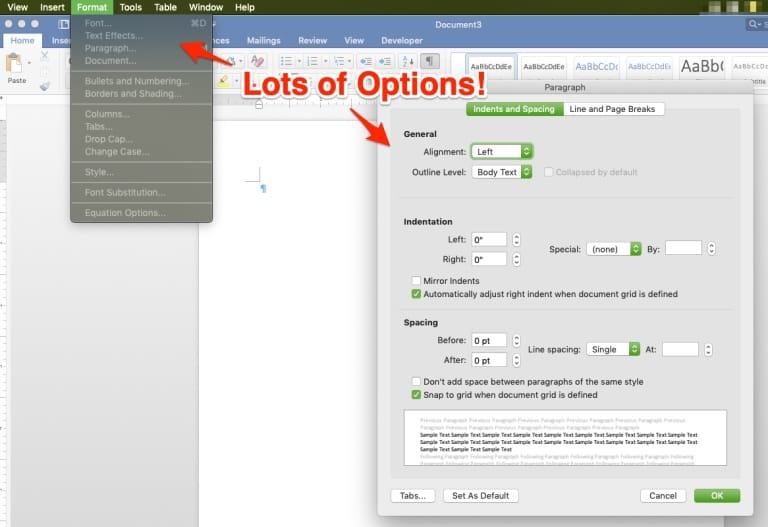The image size is (768, 527).
Task: Choose Equation Options in the Format menu
Action: tap(142, 213)
